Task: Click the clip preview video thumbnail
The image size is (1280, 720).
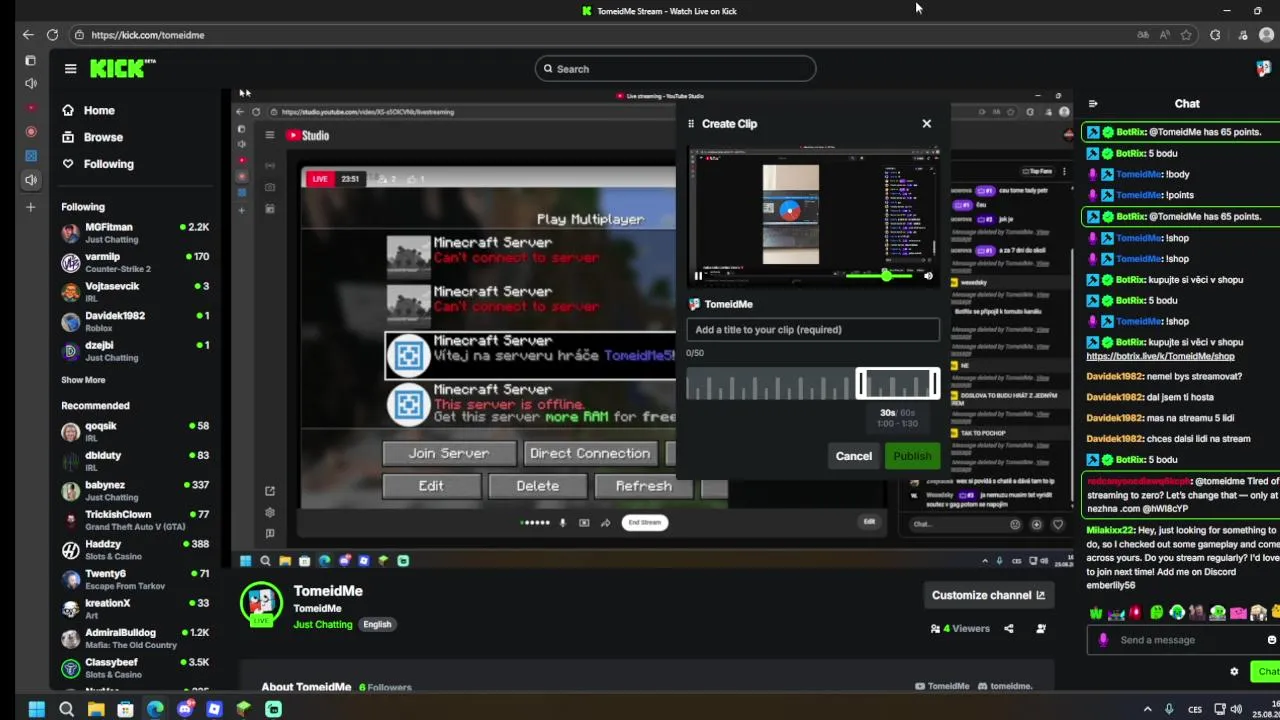Action: (813, 216)
